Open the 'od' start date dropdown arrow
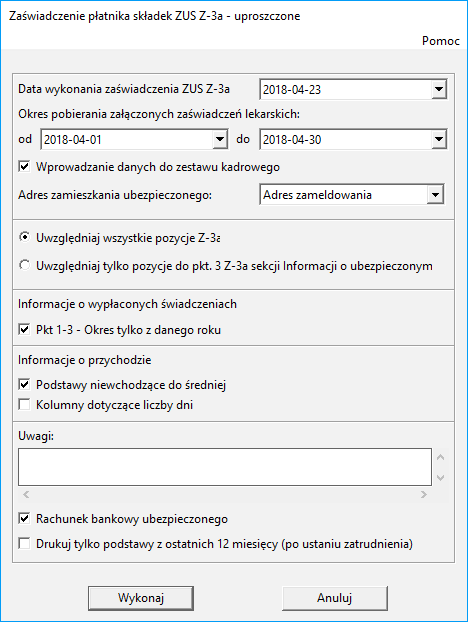468x622 pixels. [x=220, y=139]
